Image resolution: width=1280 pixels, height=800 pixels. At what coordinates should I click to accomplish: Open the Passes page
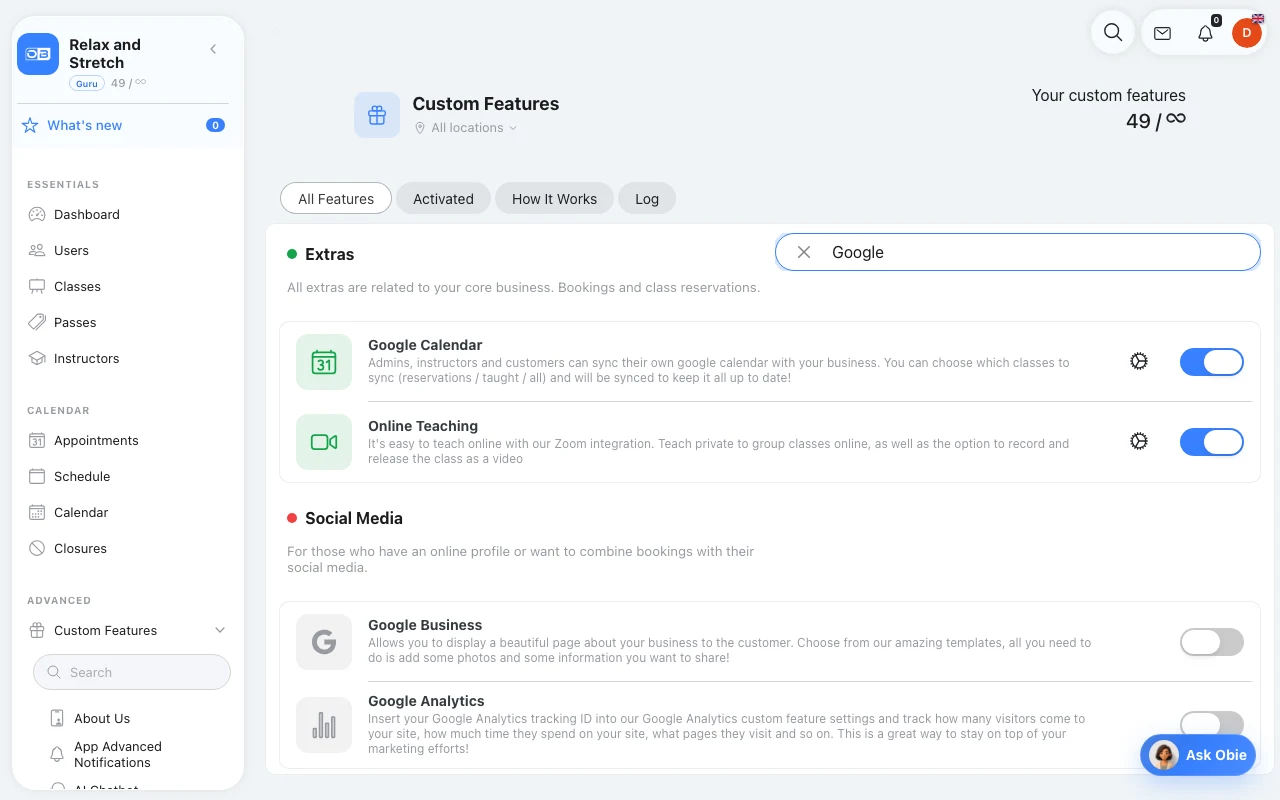[75, 322]
